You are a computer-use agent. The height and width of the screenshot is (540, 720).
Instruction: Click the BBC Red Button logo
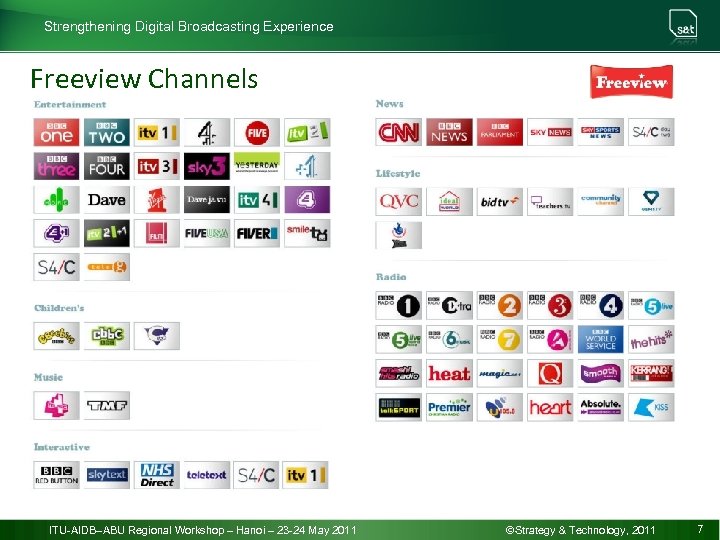coord(56,475)
